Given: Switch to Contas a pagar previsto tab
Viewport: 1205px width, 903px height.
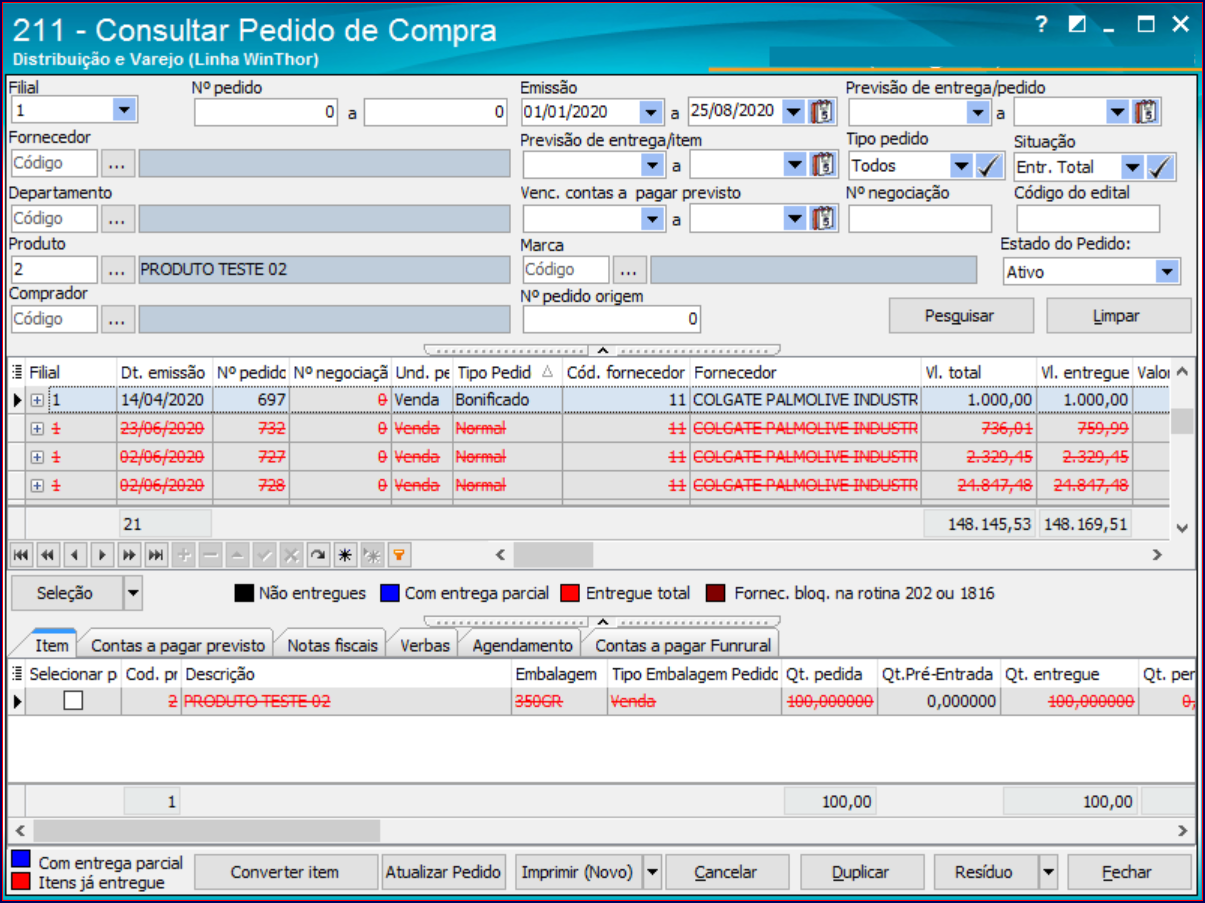Looking at the screenshot, I should click(x=178, y=645).
